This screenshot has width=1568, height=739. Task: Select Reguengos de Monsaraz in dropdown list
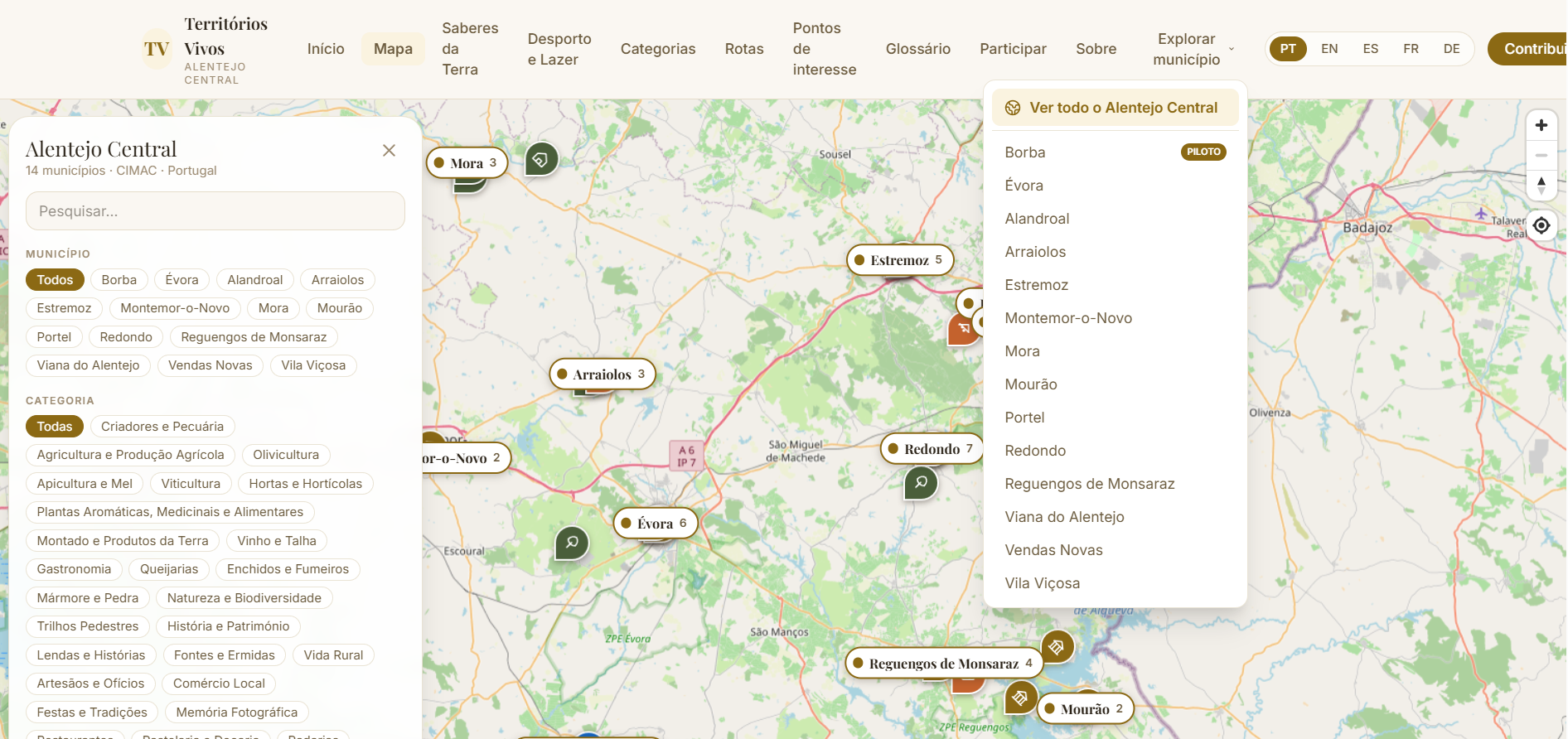pos(1115,484)
